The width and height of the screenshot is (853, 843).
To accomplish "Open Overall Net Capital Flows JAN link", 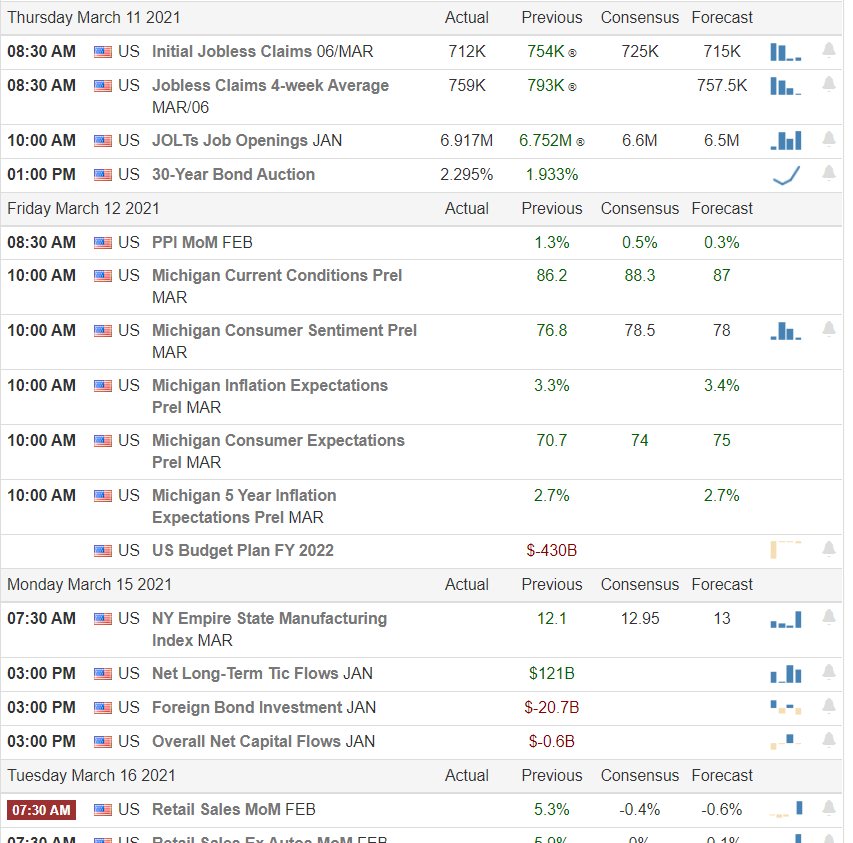I will [263, 742].
